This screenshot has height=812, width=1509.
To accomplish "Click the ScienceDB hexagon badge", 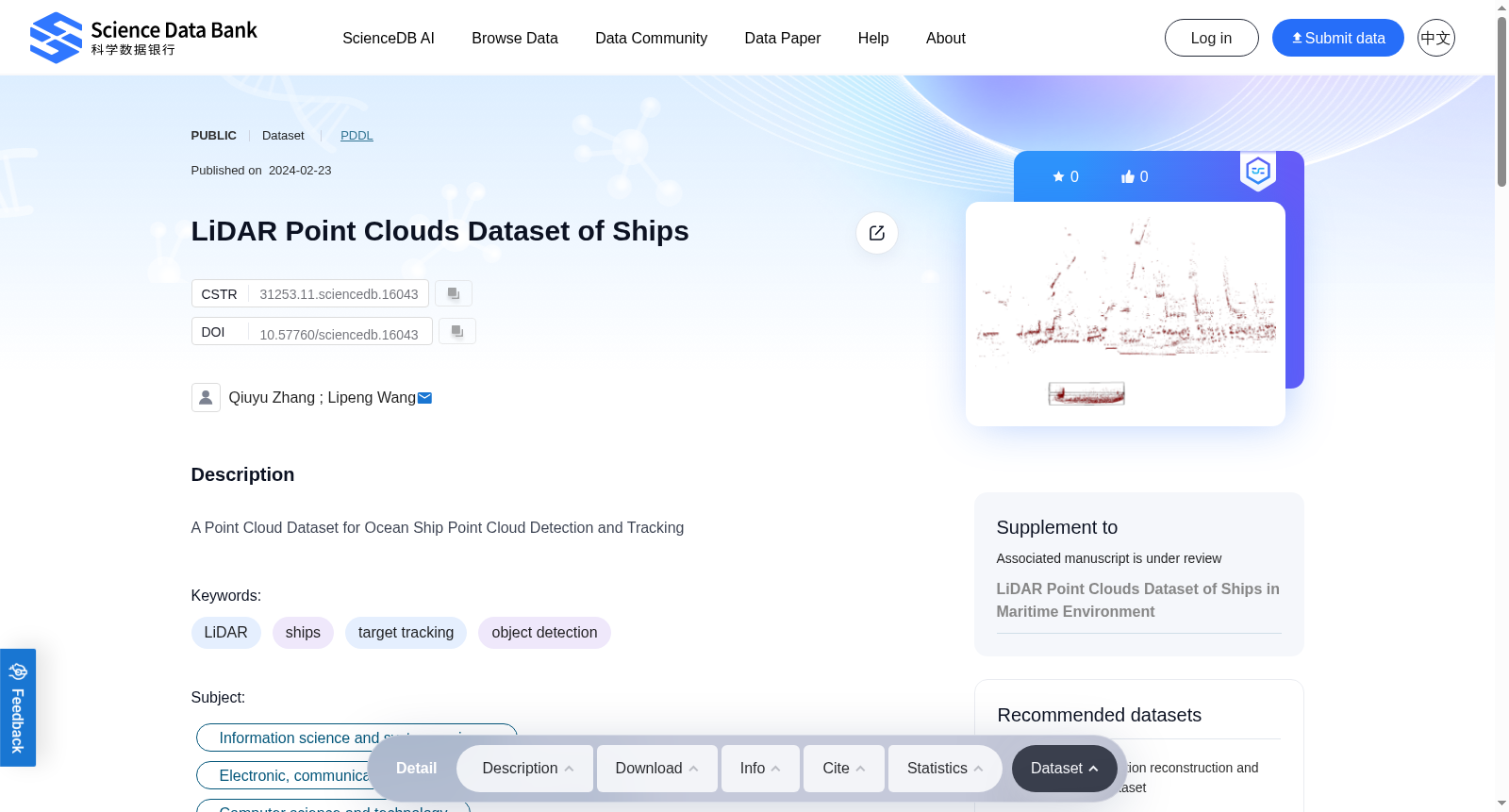I will (1258, 172).
